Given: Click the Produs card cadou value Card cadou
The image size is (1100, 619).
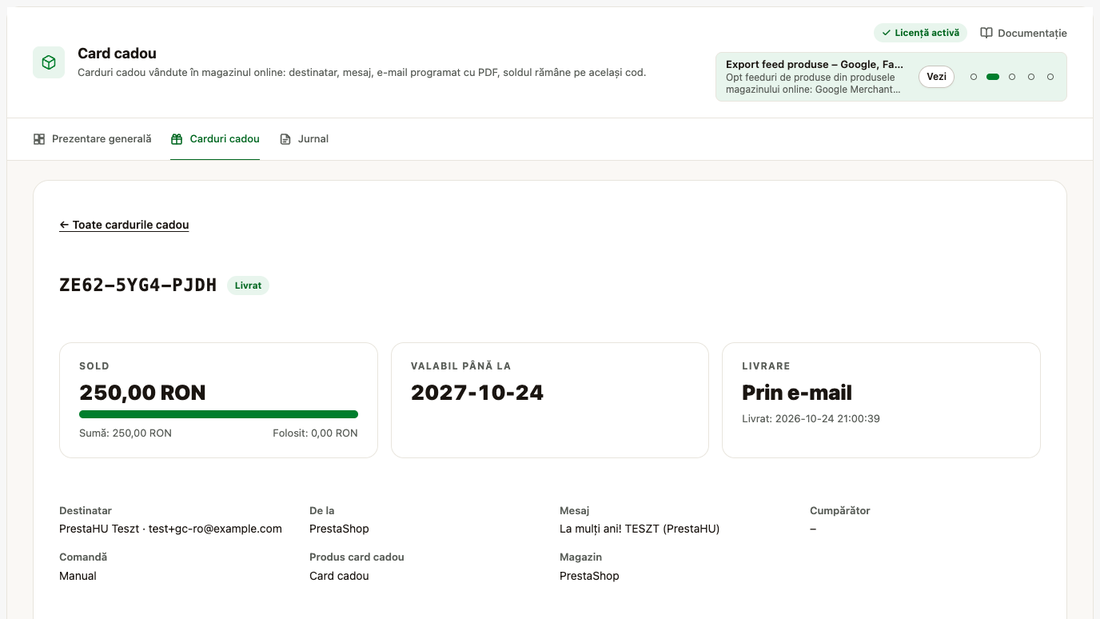Looking at the screenshot, I should tap(339, 575).
